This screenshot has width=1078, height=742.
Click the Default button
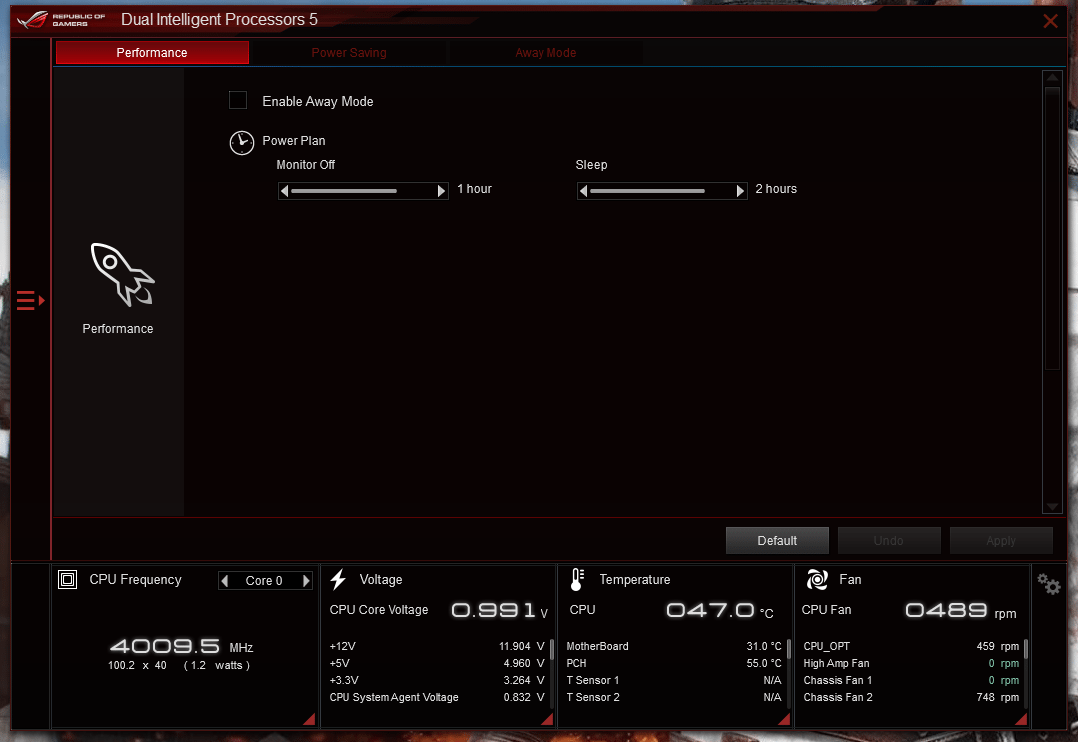coord(777,541)
